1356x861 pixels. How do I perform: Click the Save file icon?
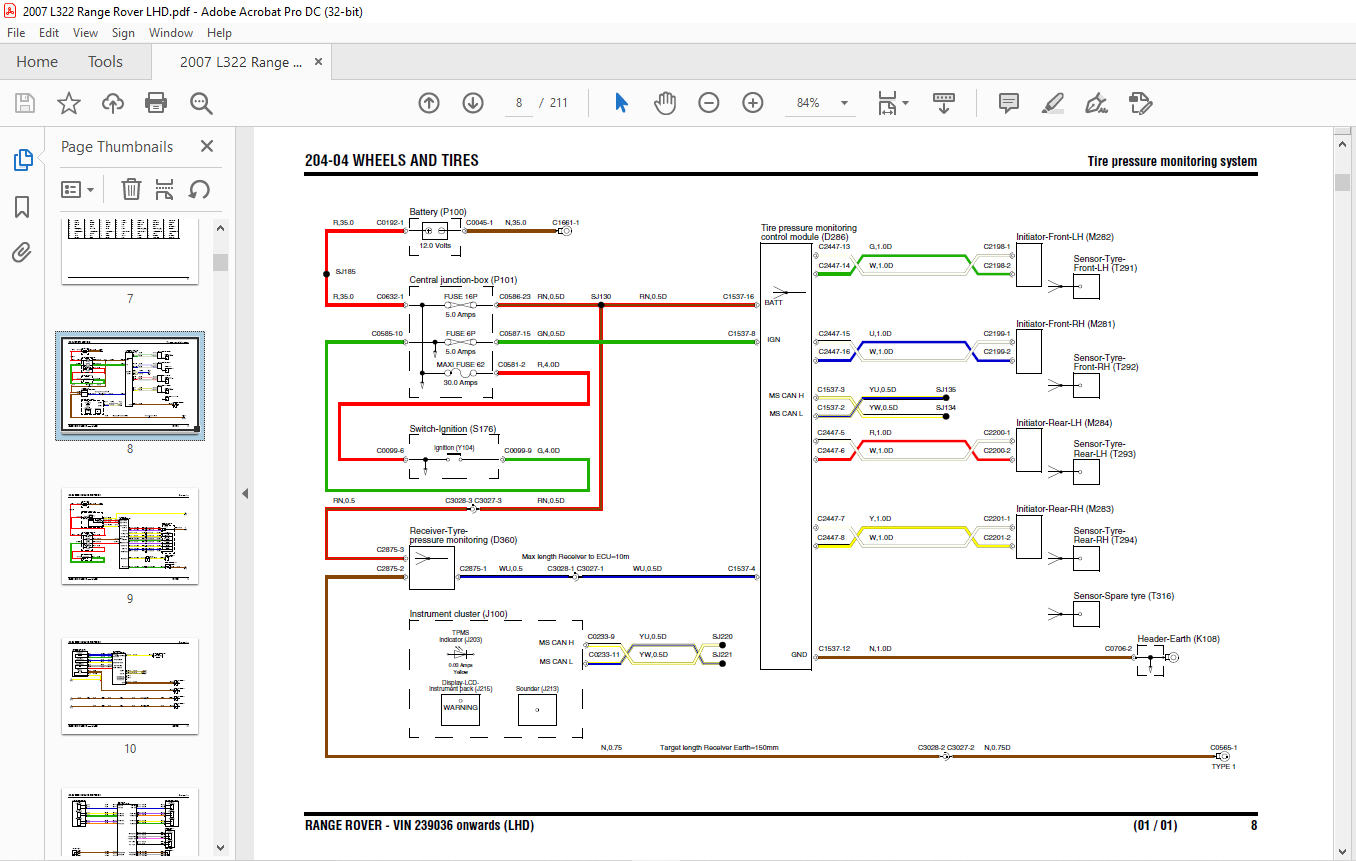tap(25, 103)
